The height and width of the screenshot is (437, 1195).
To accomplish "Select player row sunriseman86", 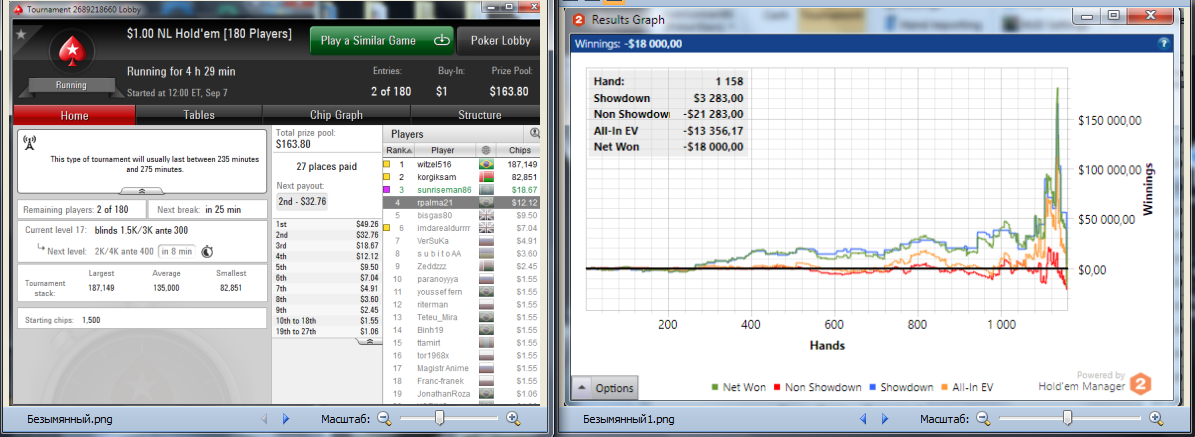I will pyautogui.click(x=461, y=189).
